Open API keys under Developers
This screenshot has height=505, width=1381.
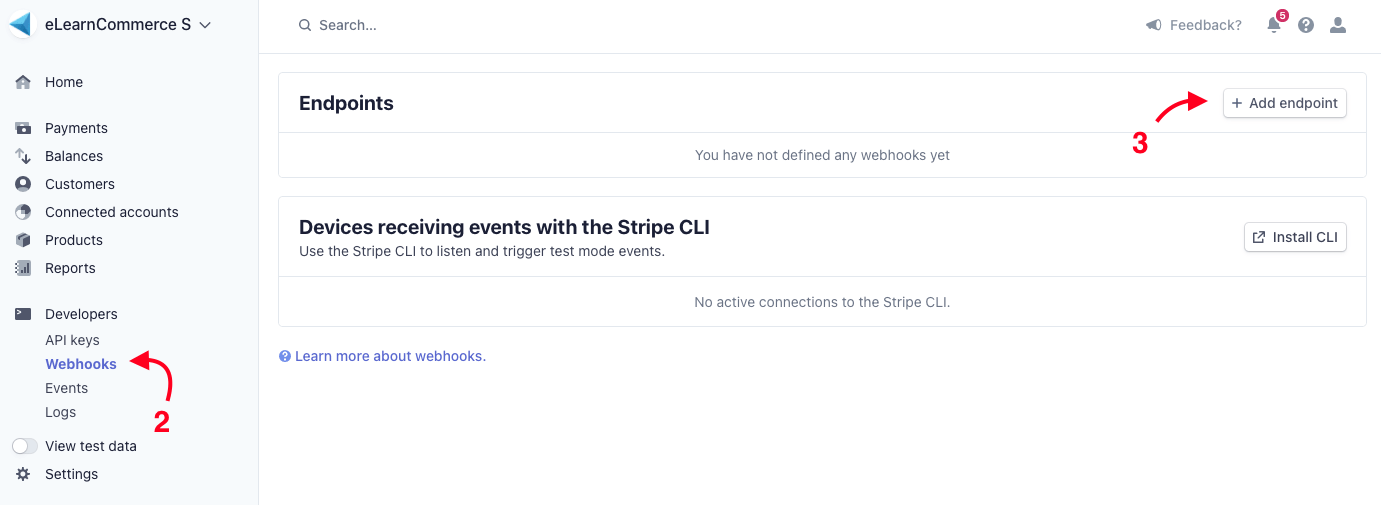72,340
